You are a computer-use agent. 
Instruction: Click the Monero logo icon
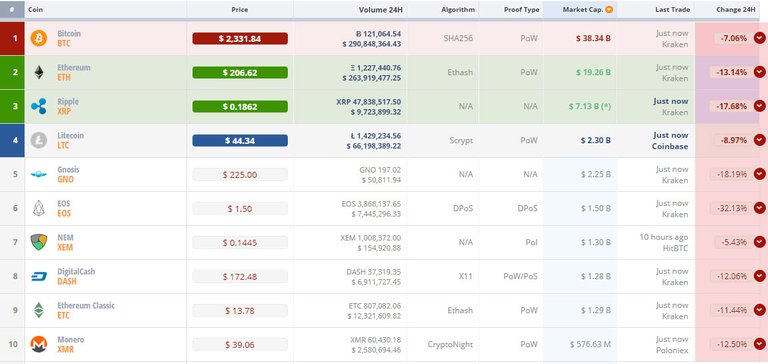39,344
